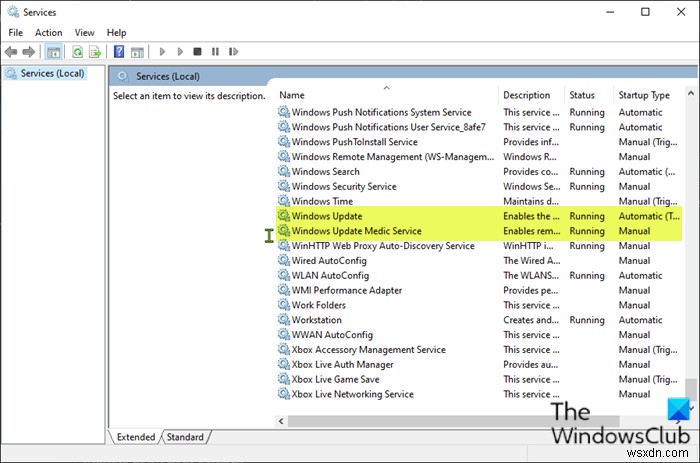Click gear icon of Wired AutoConfig row
700x463 pixels.
pyautogui.click(x=284, y=260)
